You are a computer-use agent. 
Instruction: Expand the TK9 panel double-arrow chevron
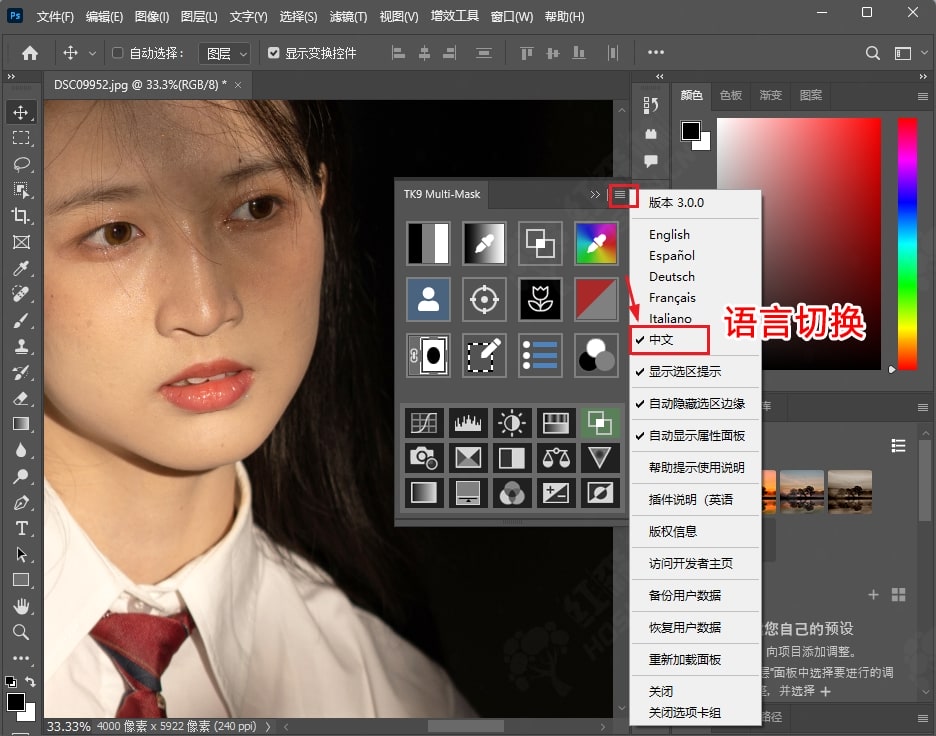tap(596, 194)
